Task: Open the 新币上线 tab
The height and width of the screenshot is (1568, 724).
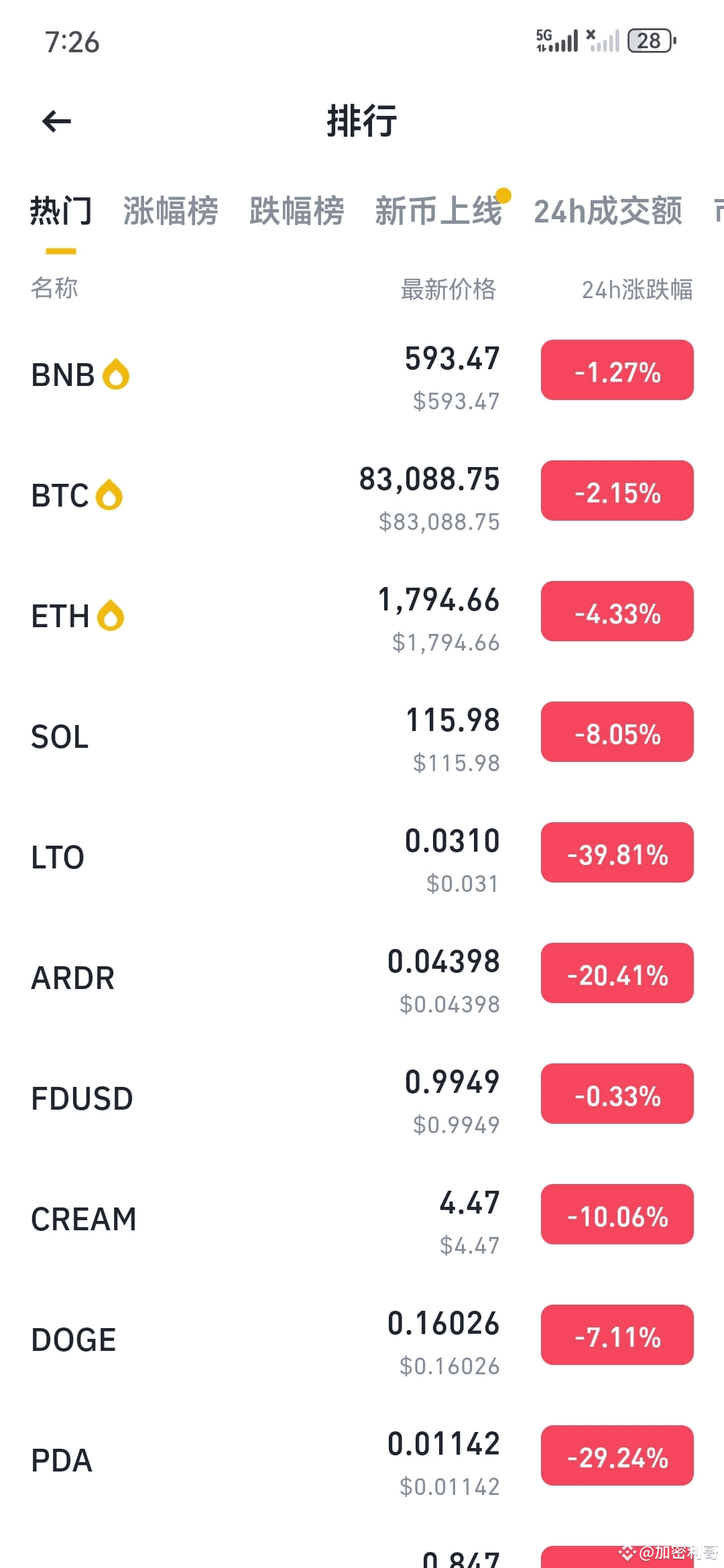Action: (x=438, y=211)
